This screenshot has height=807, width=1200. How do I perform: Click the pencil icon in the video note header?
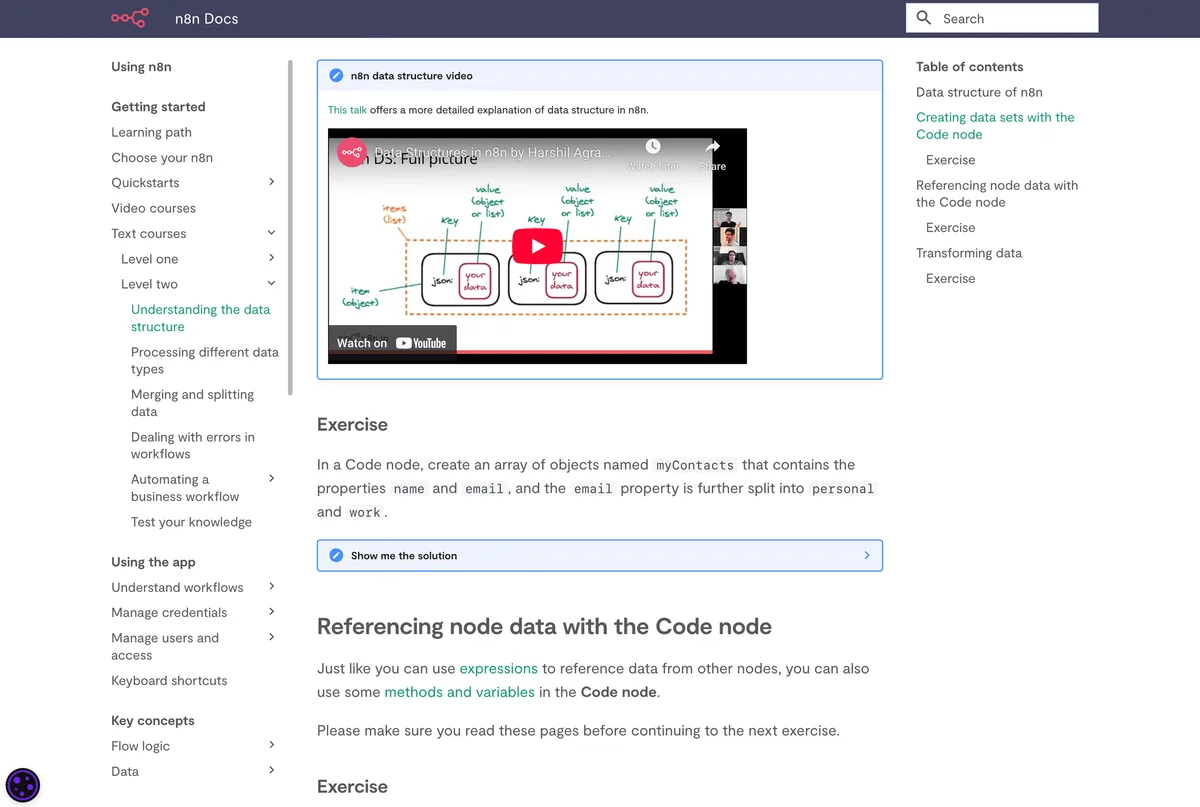(x=336, y=75)
